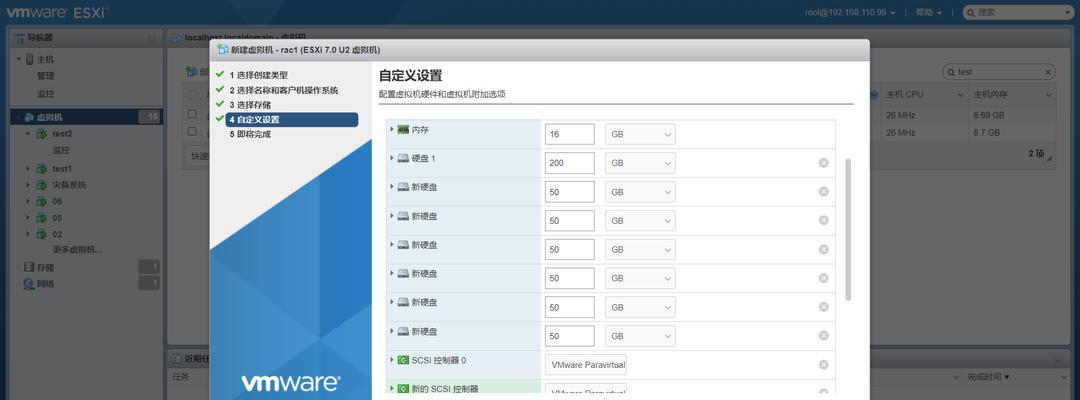This screenshot has width=1080, height=400.
Task: Tick the checkbox of the 8.69 GB VM row
Action: point(192,114)
